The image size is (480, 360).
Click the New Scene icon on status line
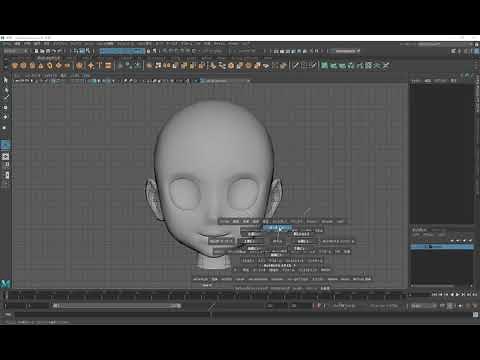[x=37, y=51]
